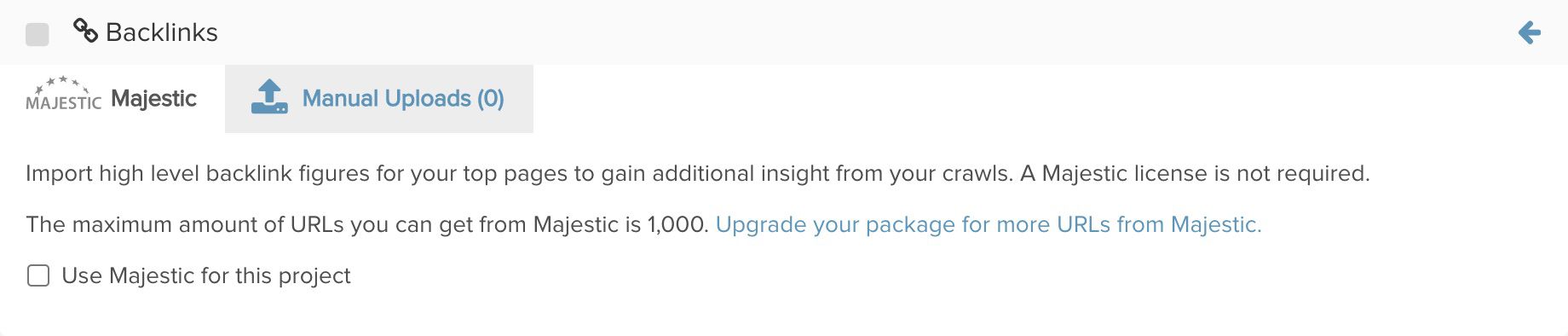
Task: Click the empty area of the Backlinks header bar
Action: (852, 32)
